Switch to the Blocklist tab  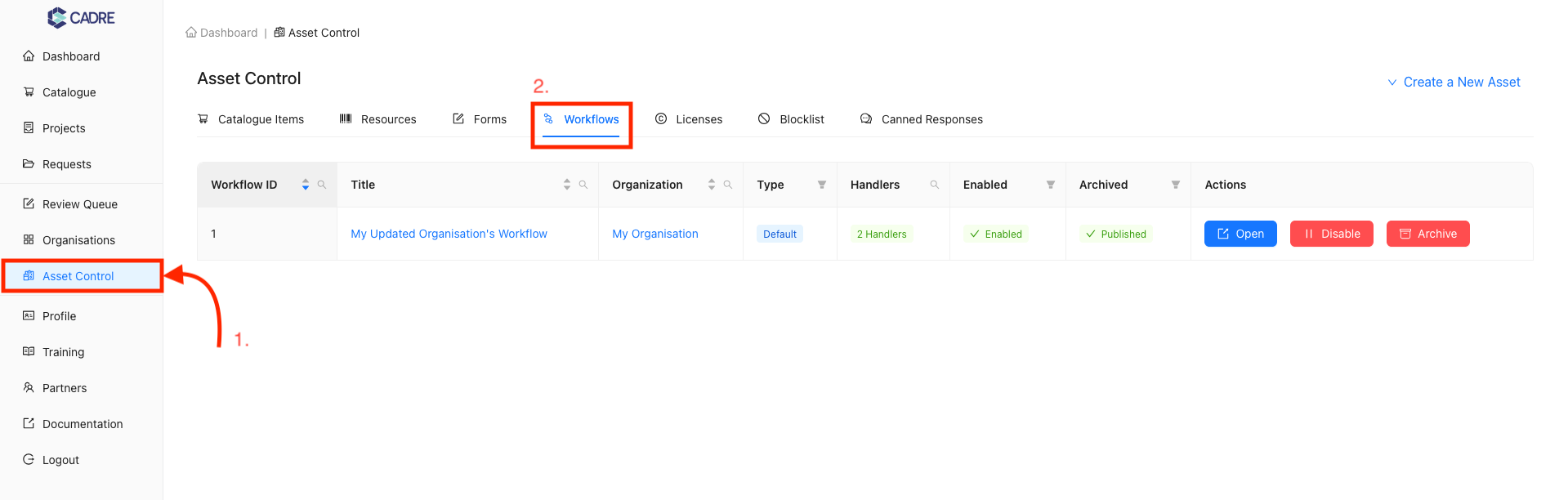pyautogui.click(x=791, y=119)
